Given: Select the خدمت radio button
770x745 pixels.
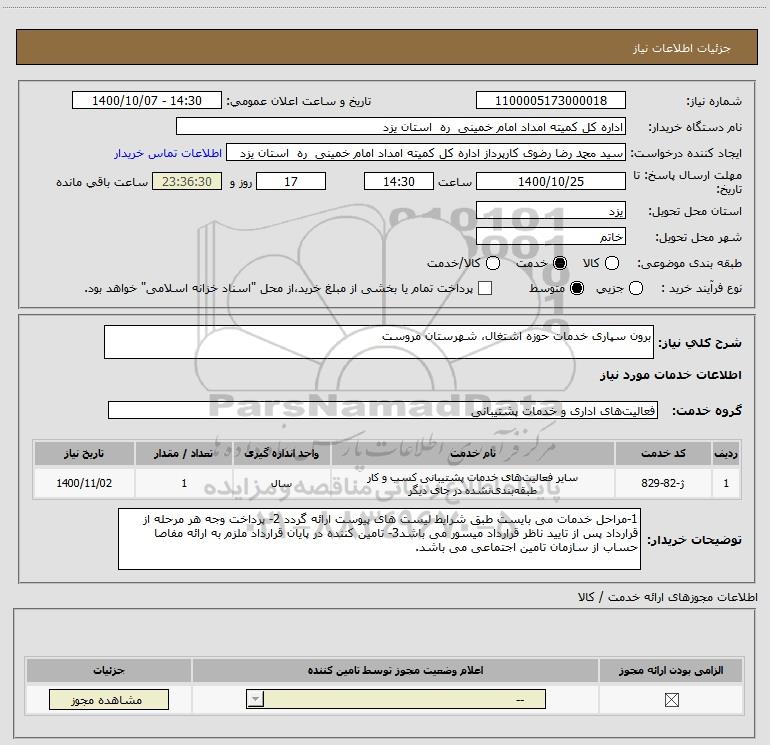Looking at the screenshot, I should [560, 263].
